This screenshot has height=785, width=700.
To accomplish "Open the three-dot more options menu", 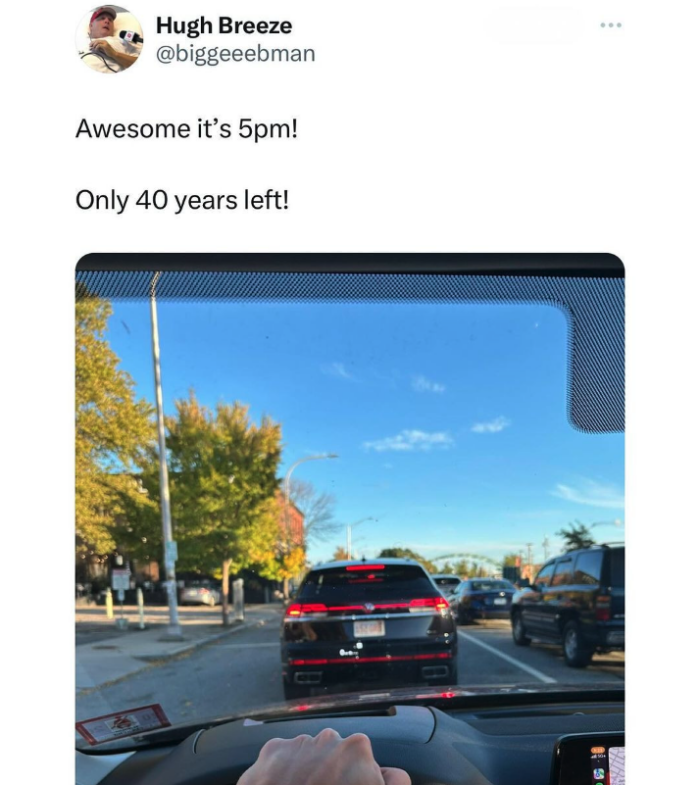I will click(x=611, y=25).
